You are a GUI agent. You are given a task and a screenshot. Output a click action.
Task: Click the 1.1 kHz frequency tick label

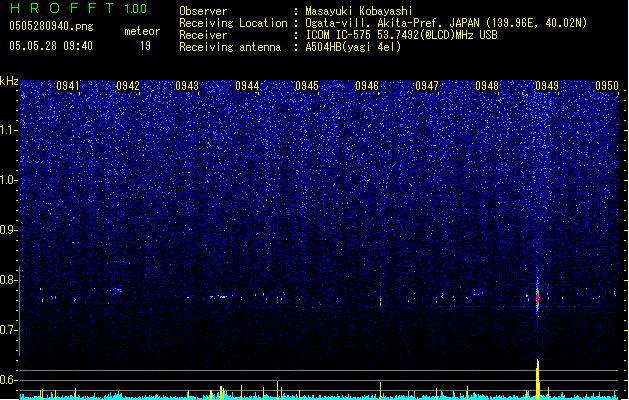pos(9,130)
